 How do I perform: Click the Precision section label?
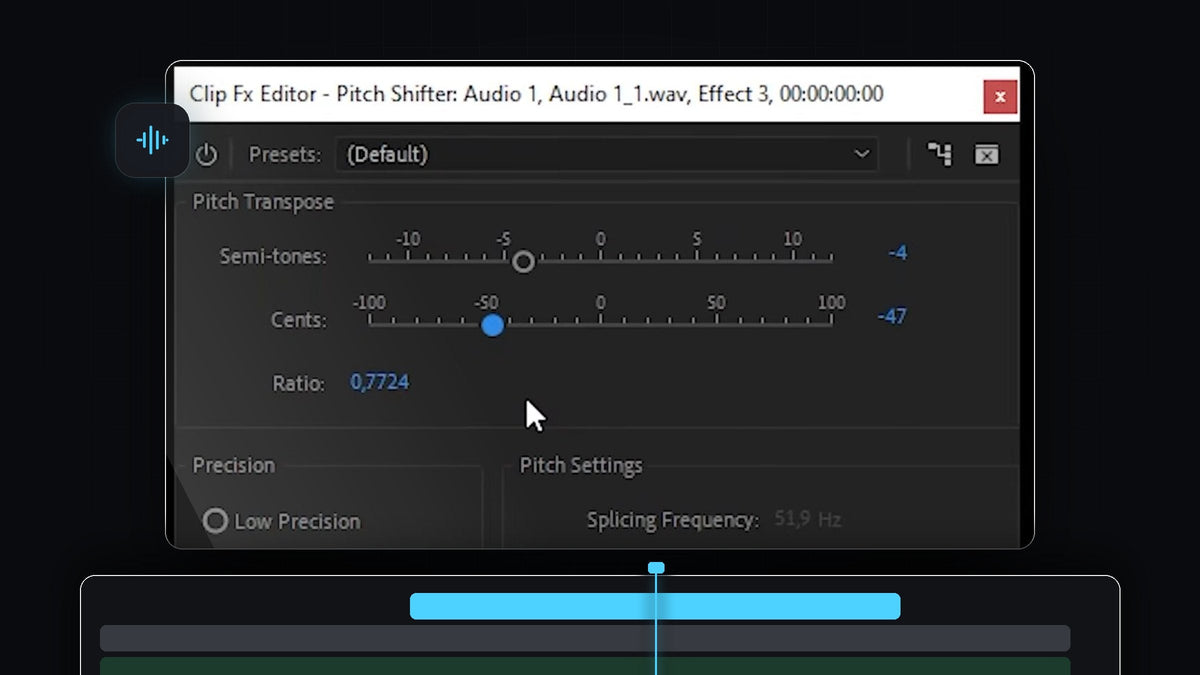(233, 465)
